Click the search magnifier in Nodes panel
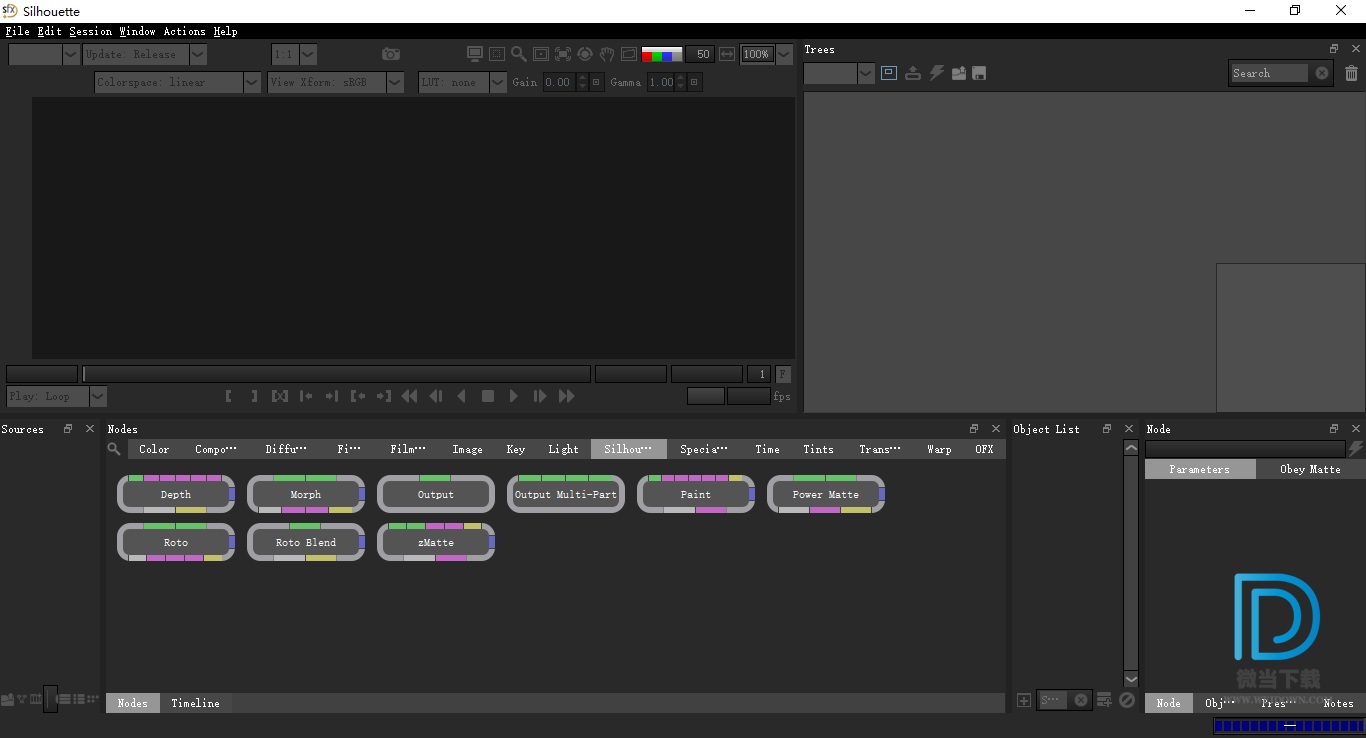This screenshot has width=1366, height=738. 114,449
